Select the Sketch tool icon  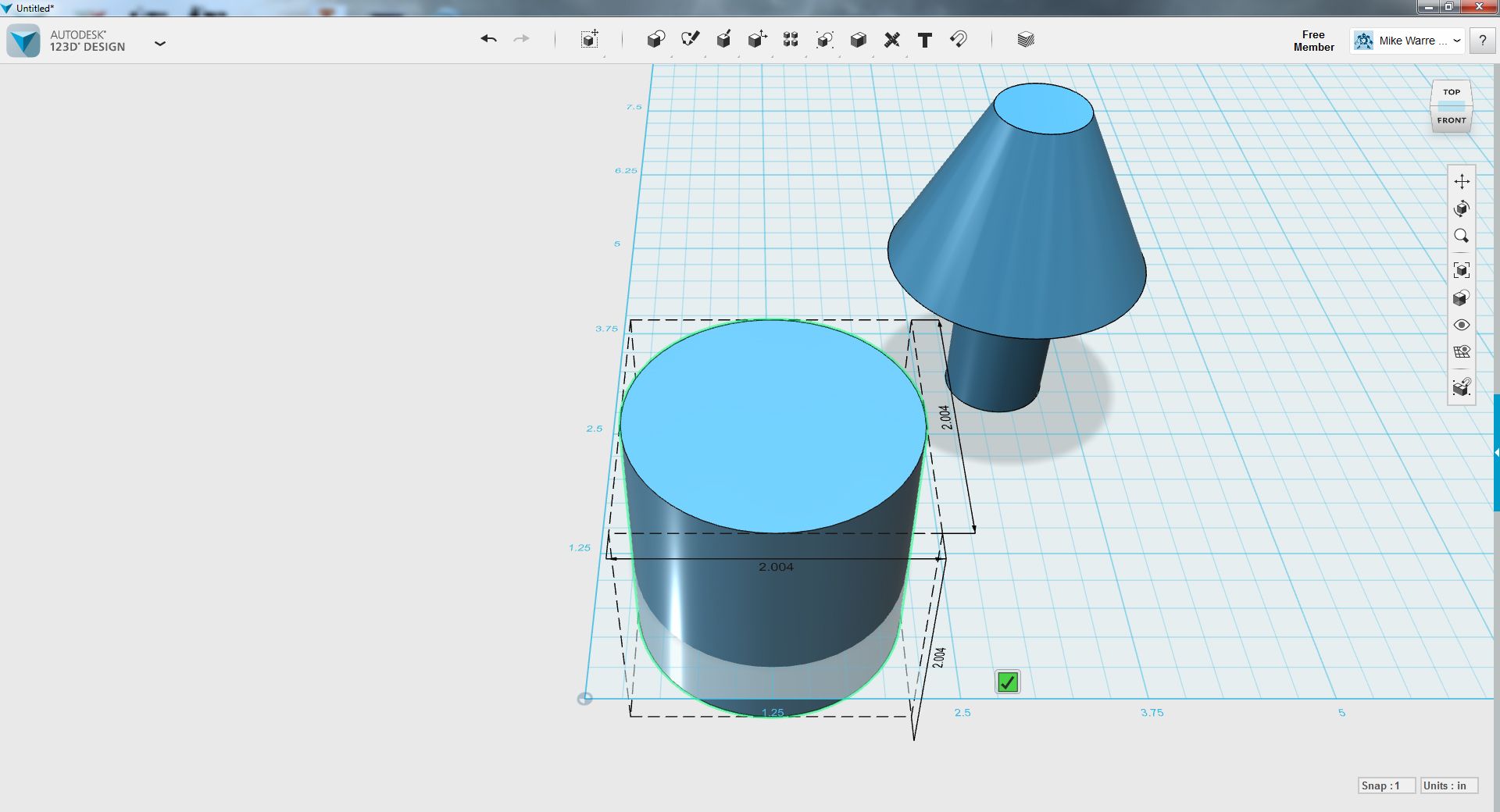pyautogui.click(x=690, y=39)
